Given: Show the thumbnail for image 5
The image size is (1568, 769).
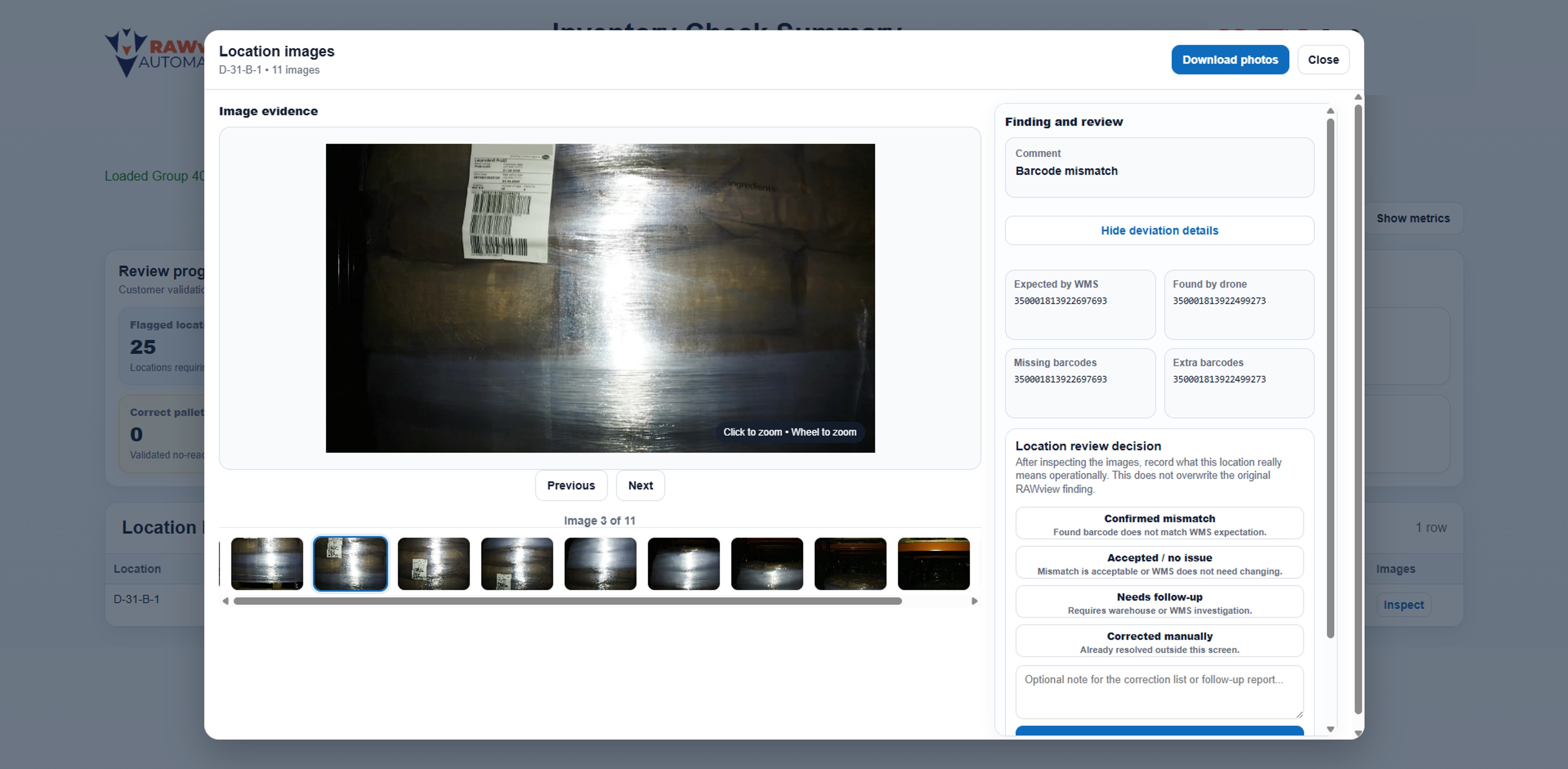Looking at the screenshot, I should click(517, 564).
